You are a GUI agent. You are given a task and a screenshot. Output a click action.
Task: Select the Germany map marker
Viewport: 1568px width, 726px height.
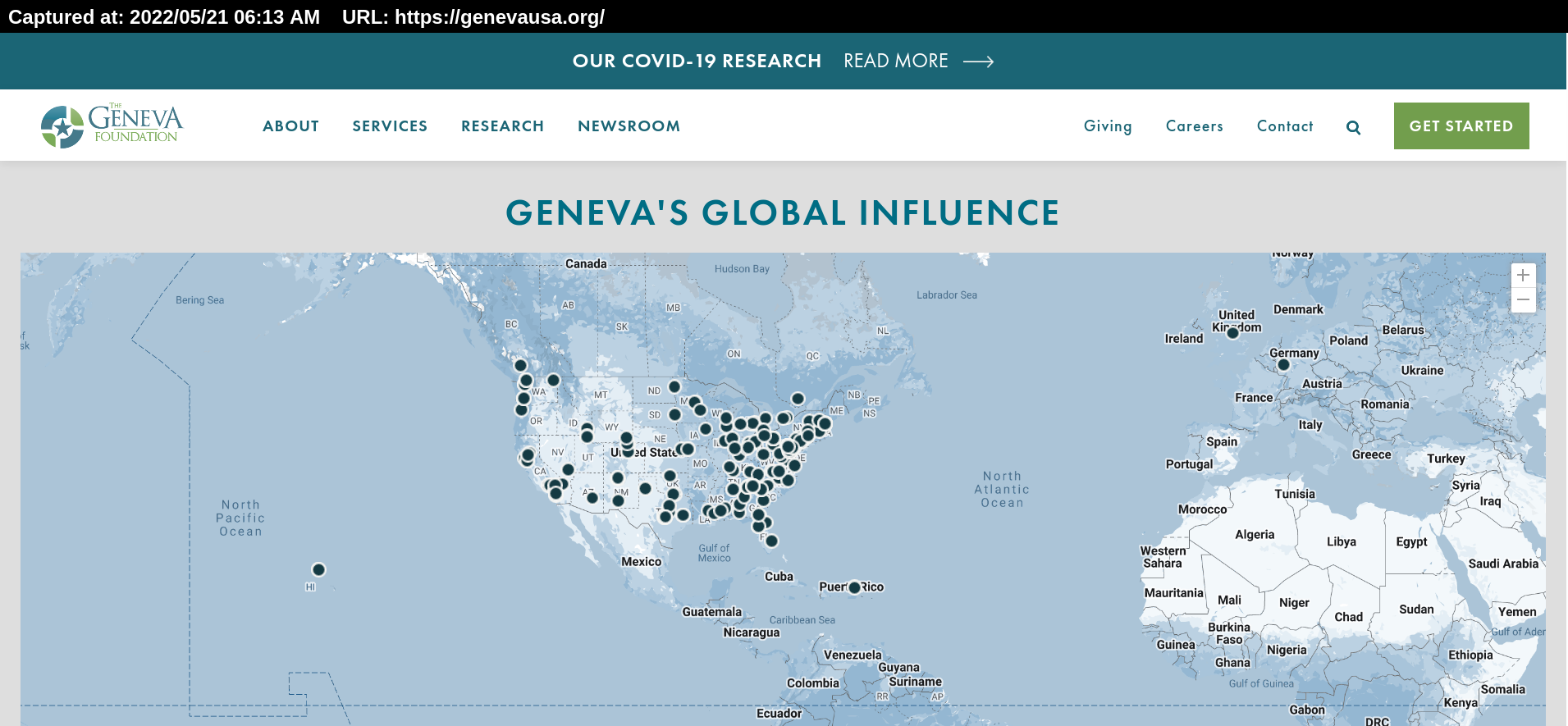point(1283,365)
